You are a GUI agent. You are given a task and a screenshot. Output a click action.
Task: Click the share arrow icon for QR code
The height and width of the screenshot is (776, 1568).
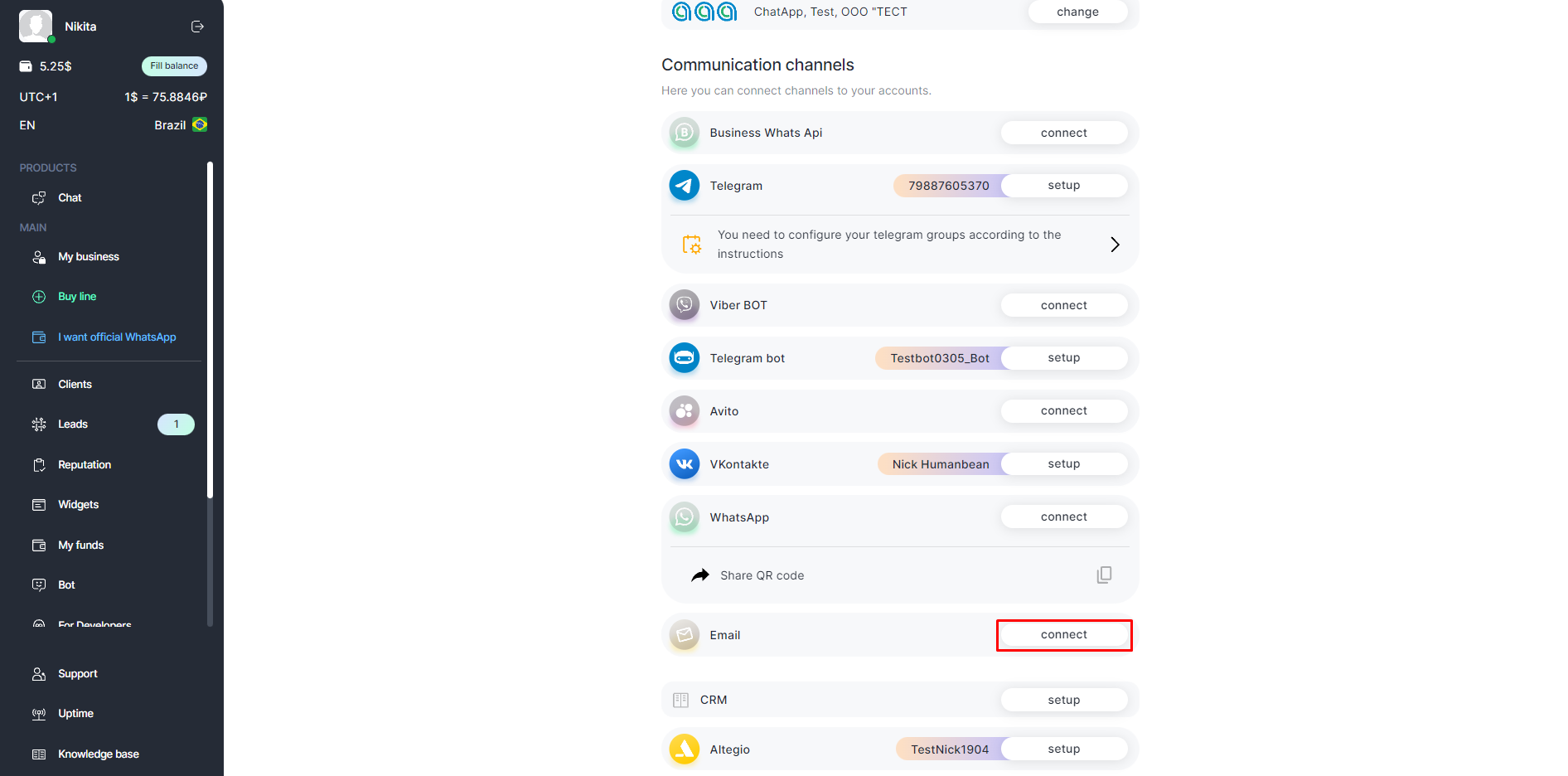pos(700,575)
